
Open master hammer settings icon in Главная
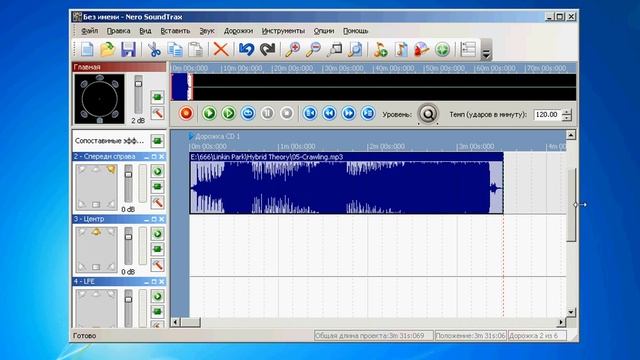(x=158, y=113)
